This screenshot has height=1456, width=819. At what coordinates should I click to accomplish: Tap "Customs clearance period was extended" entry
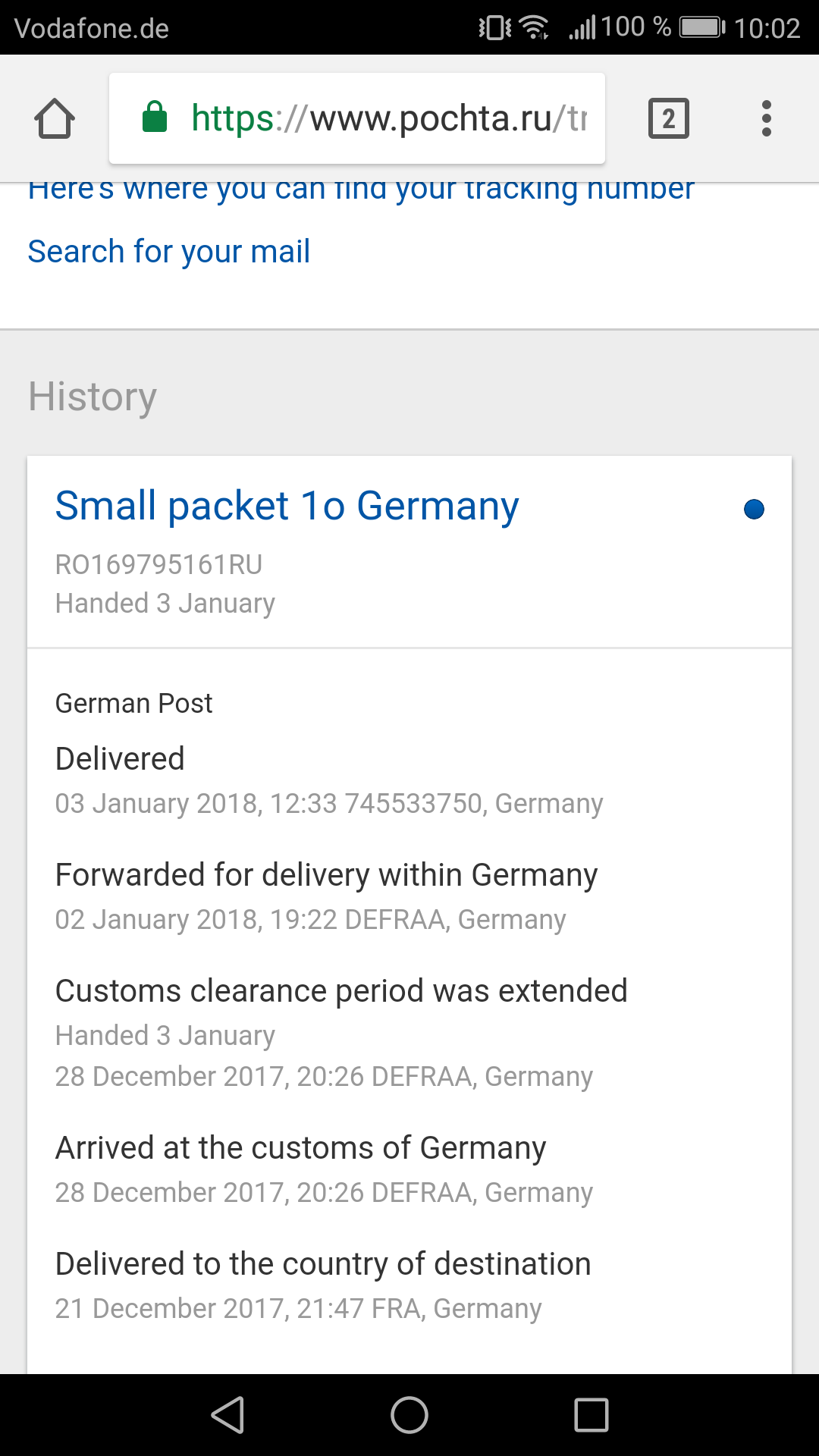341,990
